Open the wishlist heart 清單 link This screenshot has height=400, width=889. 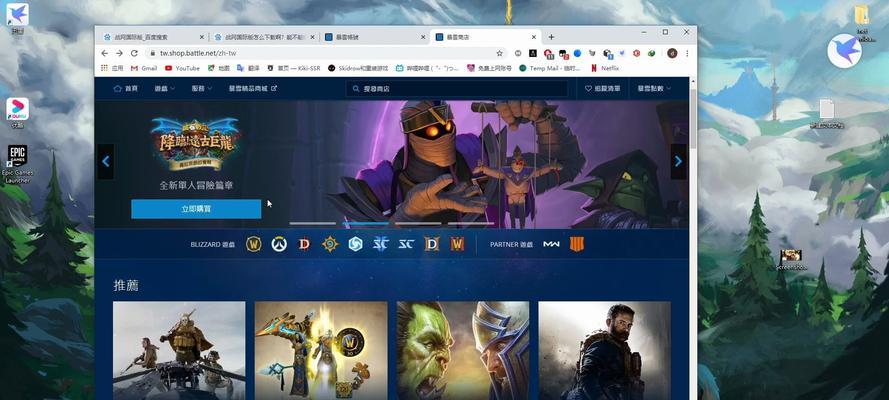click(x=603, y=89)
